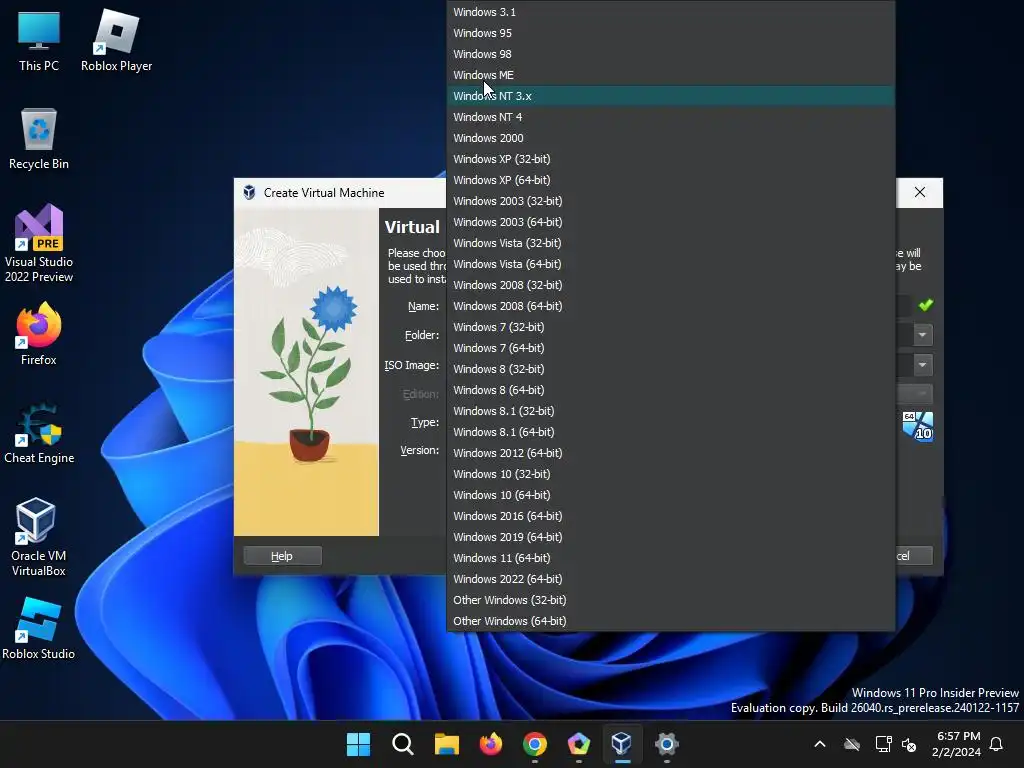The image size is (1024, 768).
Task: Click the network display tray icon
Action: (883, 744)
